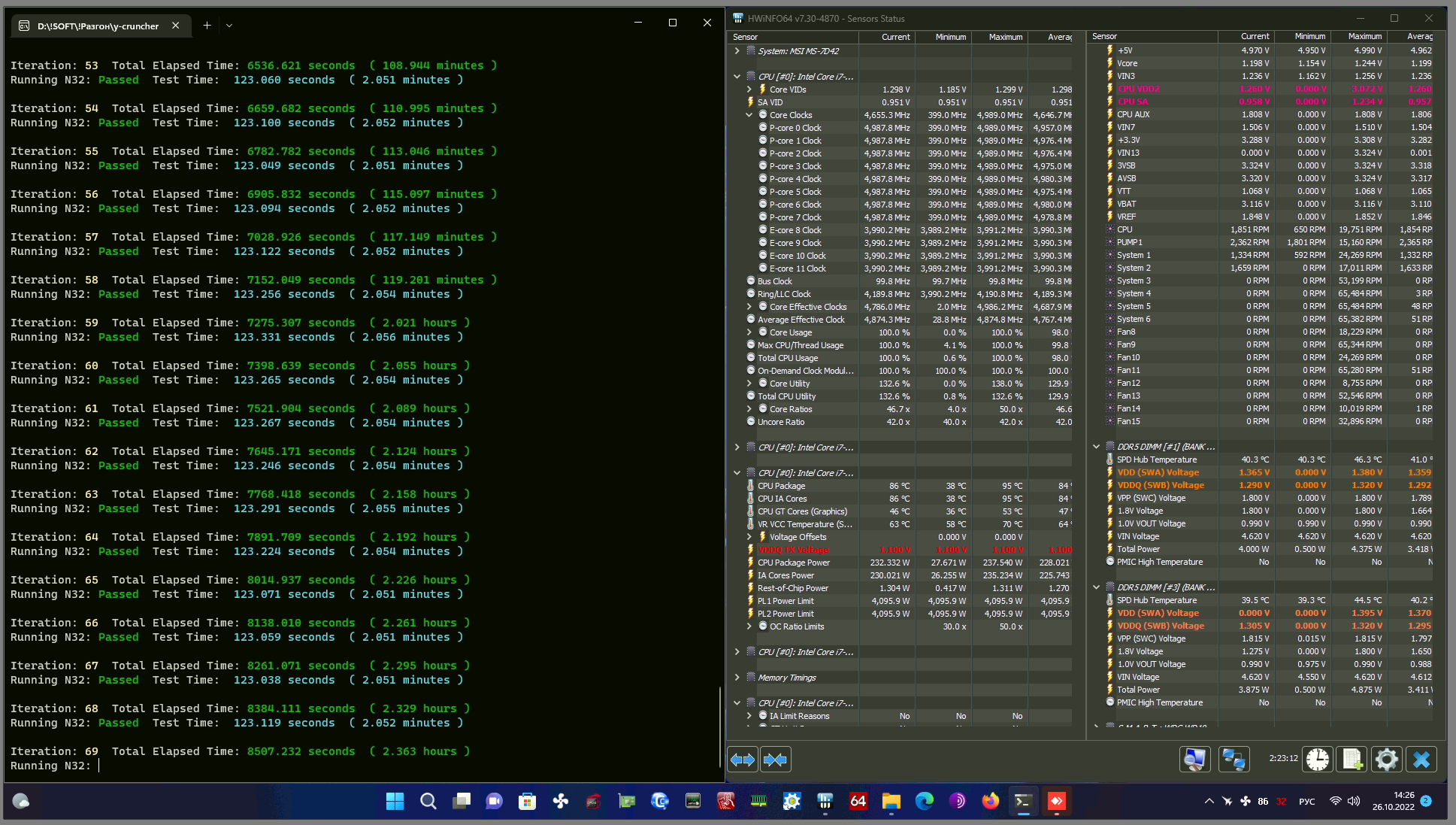
Task: Select the CPU Package Power sensor row
Action: pyautogui.click(x=794, y=563)
